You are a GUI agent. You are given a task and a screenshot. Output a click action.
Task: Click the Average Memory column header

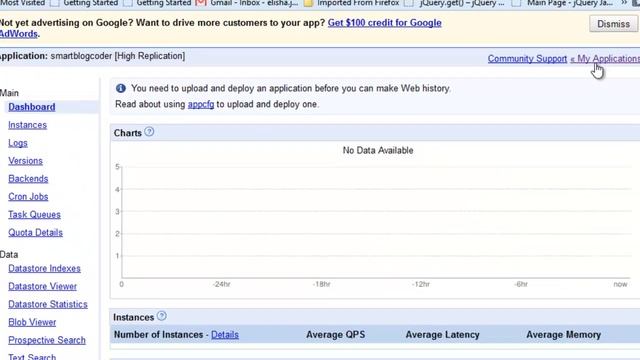point(563,335)
